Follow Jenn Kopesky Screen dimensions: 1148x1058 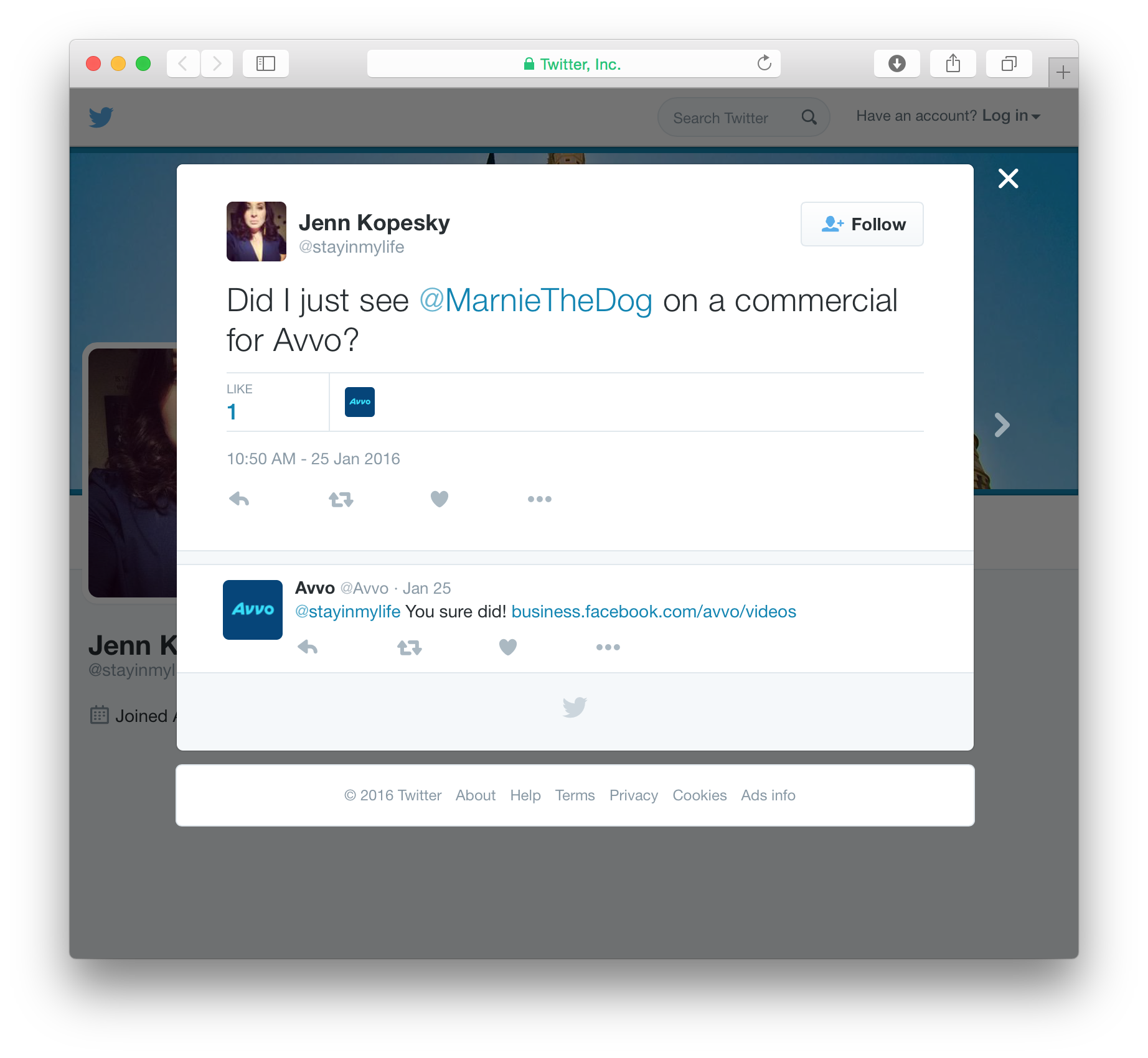click(862, 224)
